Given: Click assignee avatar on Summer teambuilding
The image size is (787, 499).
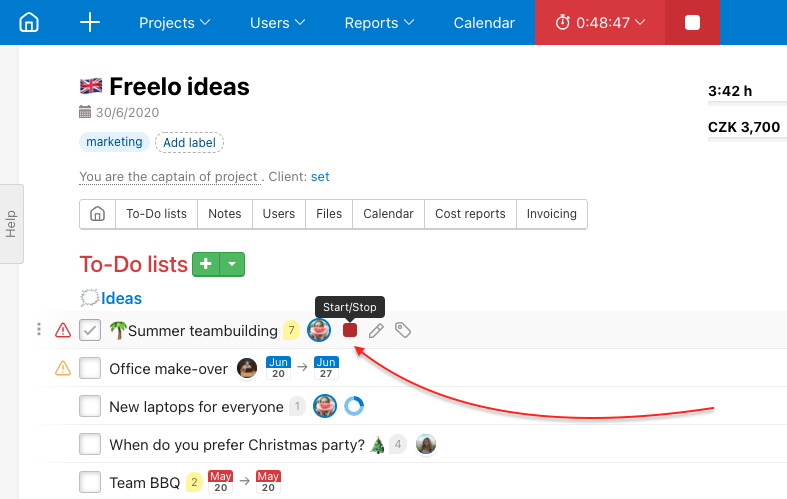Looking at the screenshot, I should pyautogui.click(x=319, y=330).
